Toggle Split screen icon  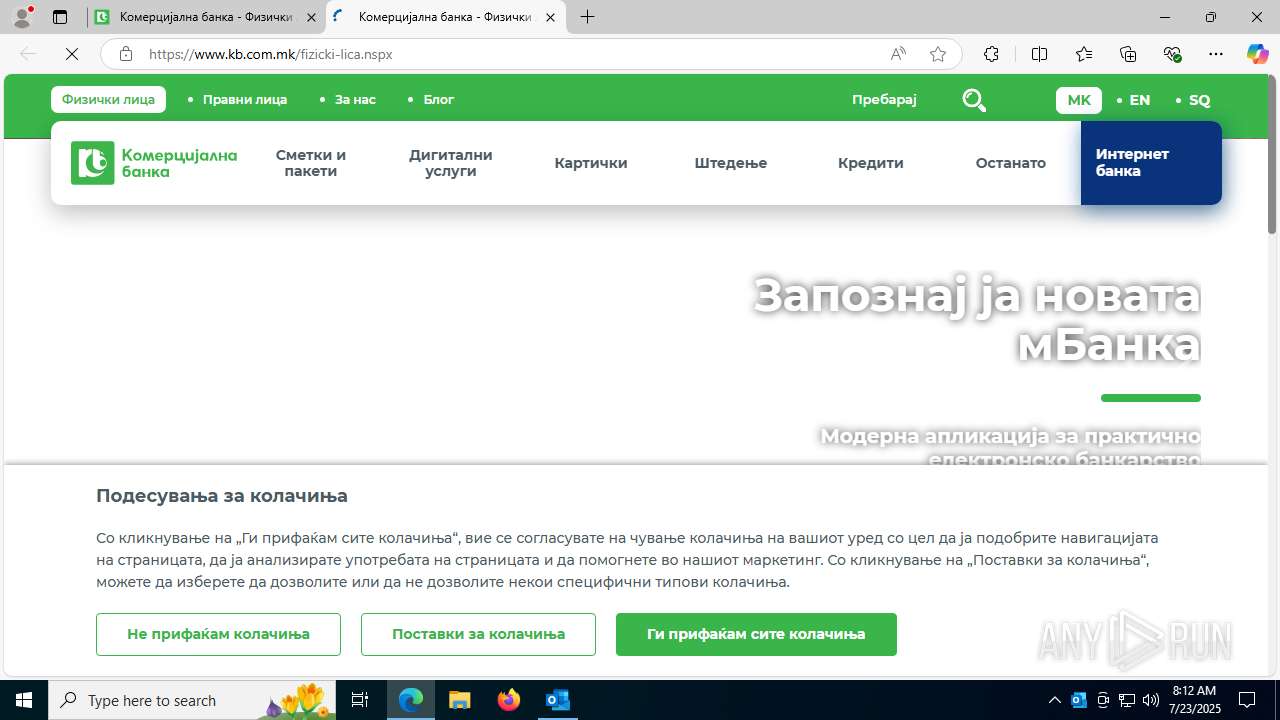1039,54
